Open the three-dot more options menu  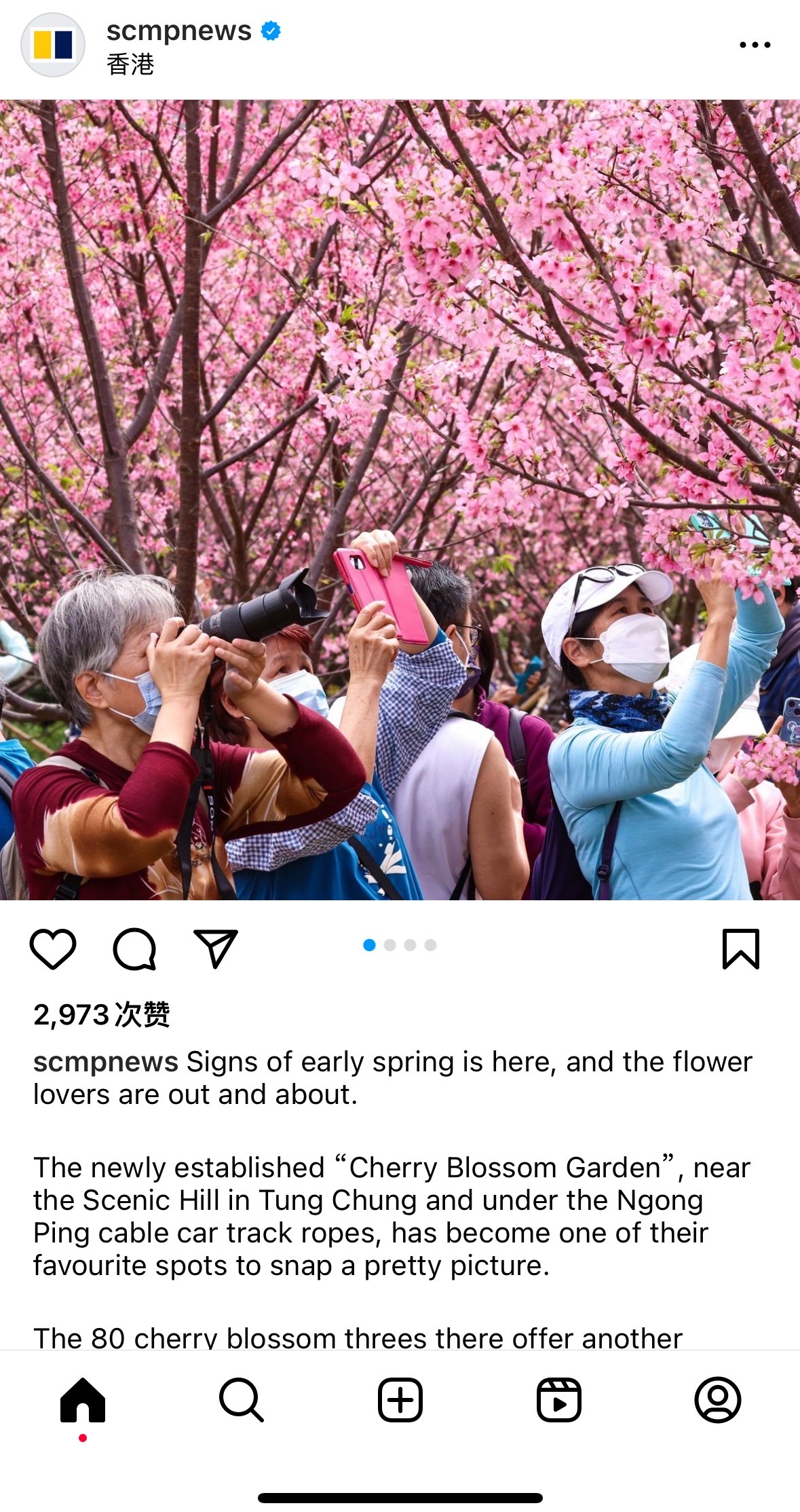tap(755, 45)
